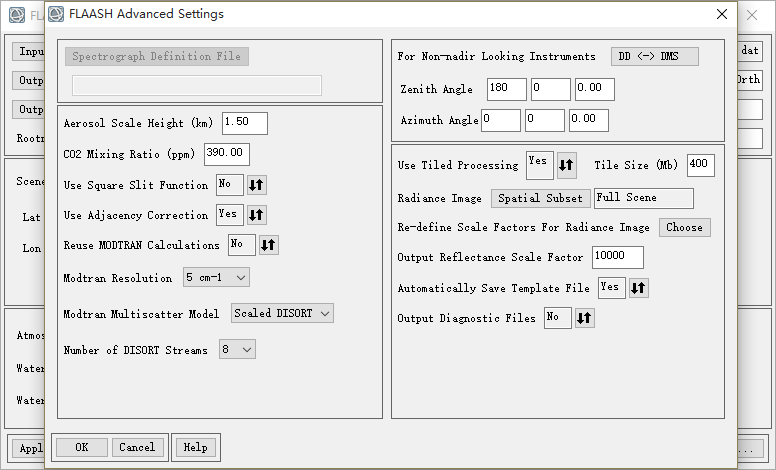
Task: Open the Modtran Resolution dropdown
Action: [216, 277]
